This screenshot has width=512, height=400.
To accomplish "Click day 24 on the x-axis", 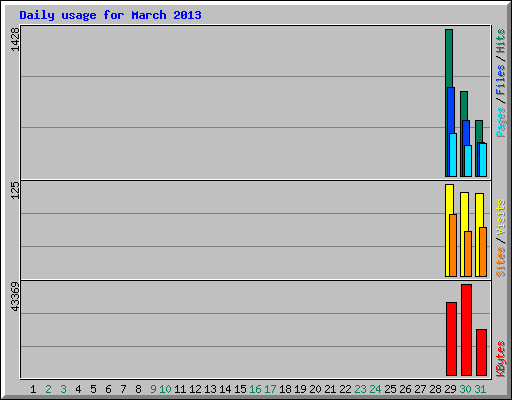I will tap(375, 389).
